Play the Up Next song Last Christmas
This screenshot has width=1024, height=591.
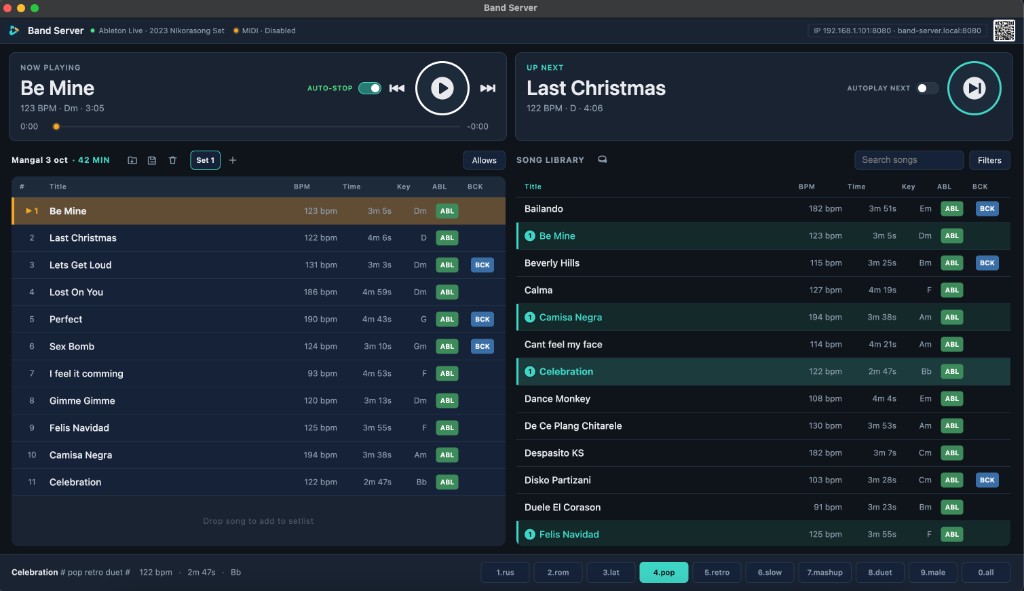[974, 88]
